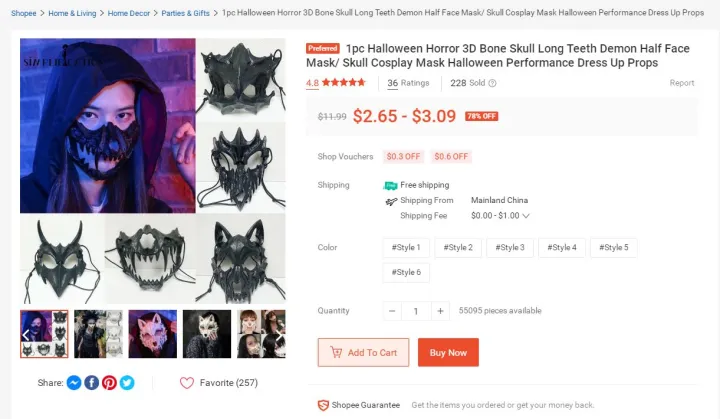Choose the #Style 4 color option
This screenshot has height=419, width=720.
pyautogui.click(x=562, y=248)
